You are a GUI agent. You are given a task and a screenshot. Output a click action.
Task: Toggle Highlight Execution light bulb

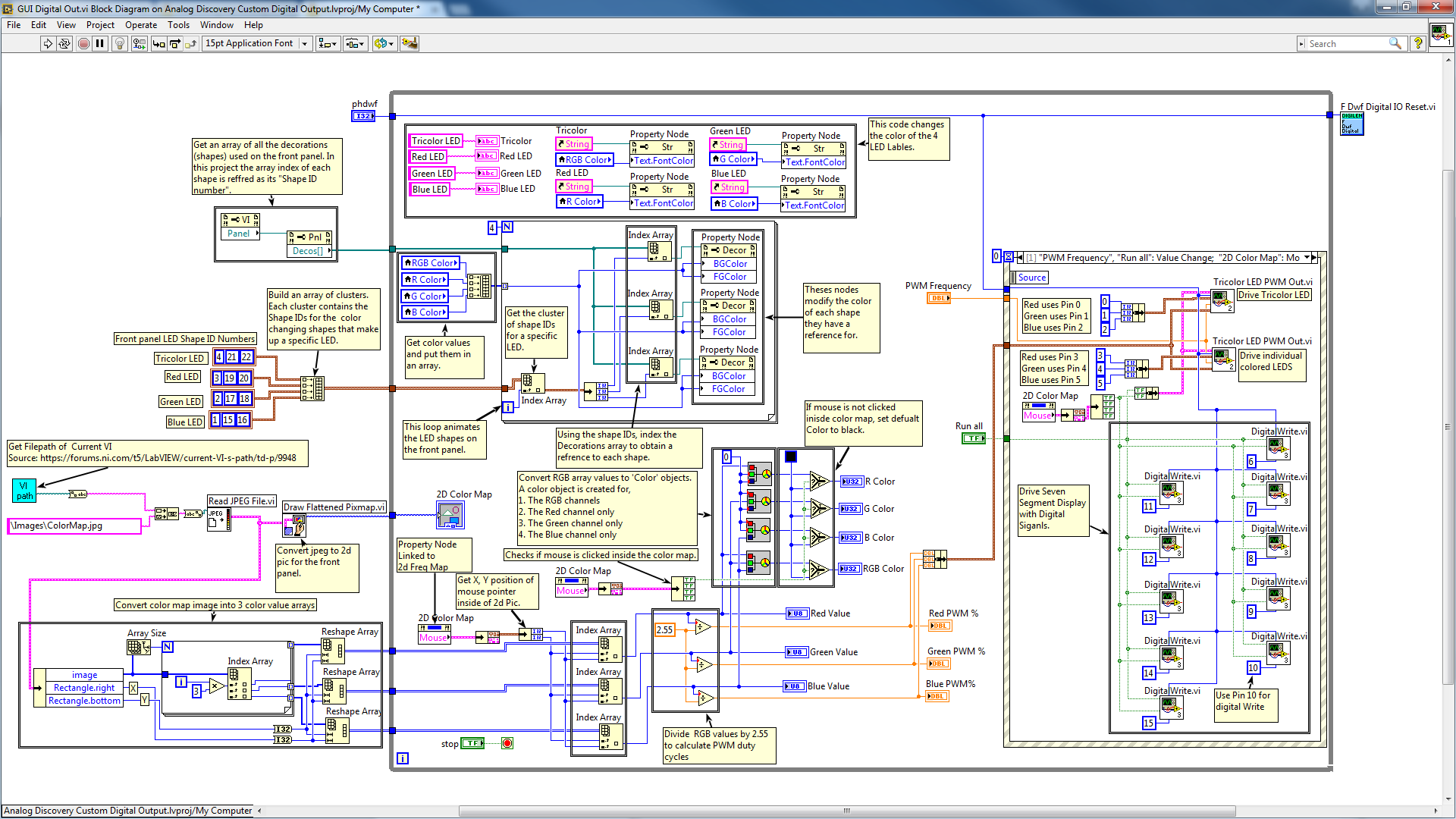(119, 44)
